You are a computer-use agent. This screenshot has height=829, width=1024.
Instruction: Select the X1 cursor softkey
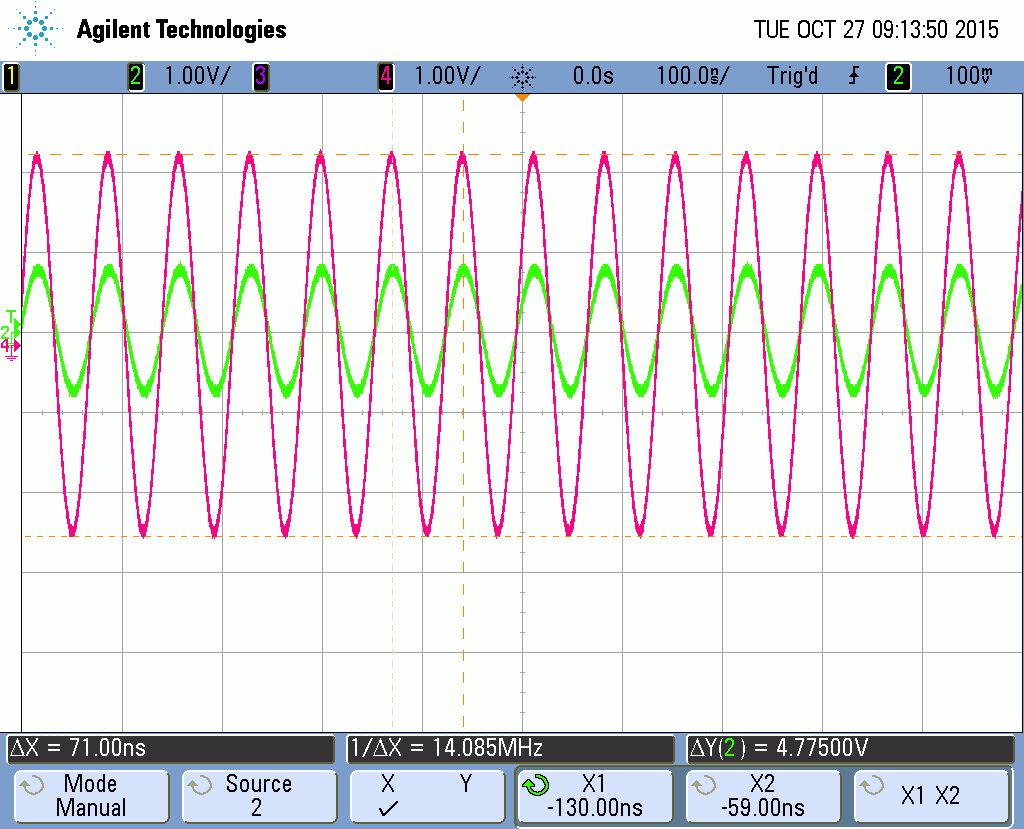click(x=594, y=796)
